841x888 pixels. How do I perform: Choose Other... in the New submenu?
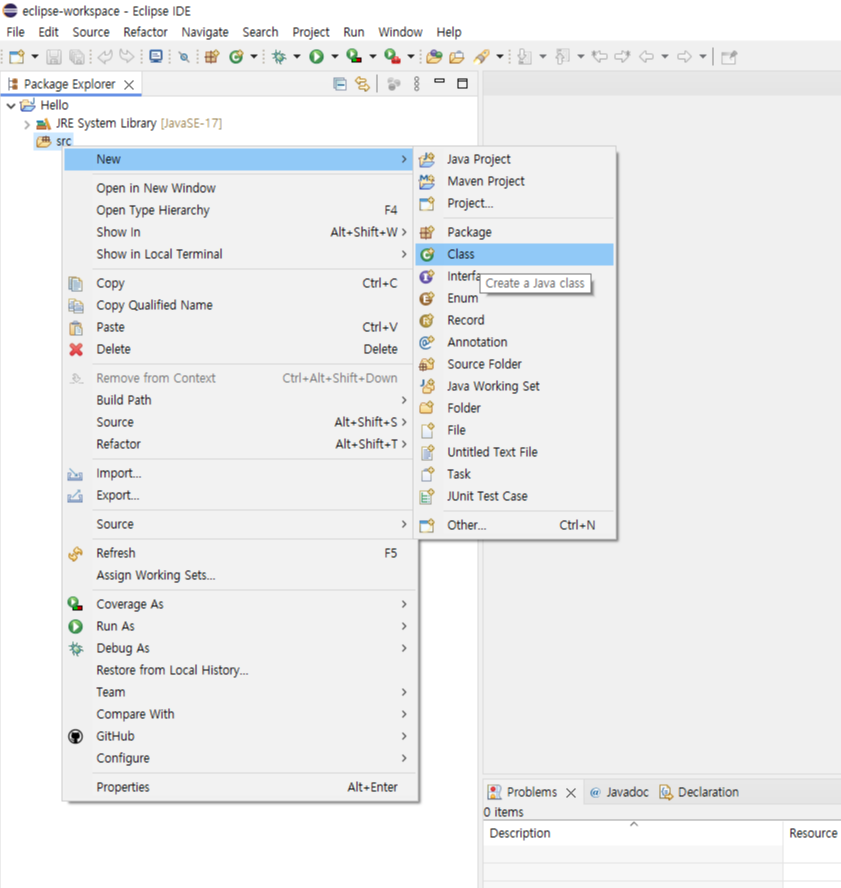click(514, 525)
